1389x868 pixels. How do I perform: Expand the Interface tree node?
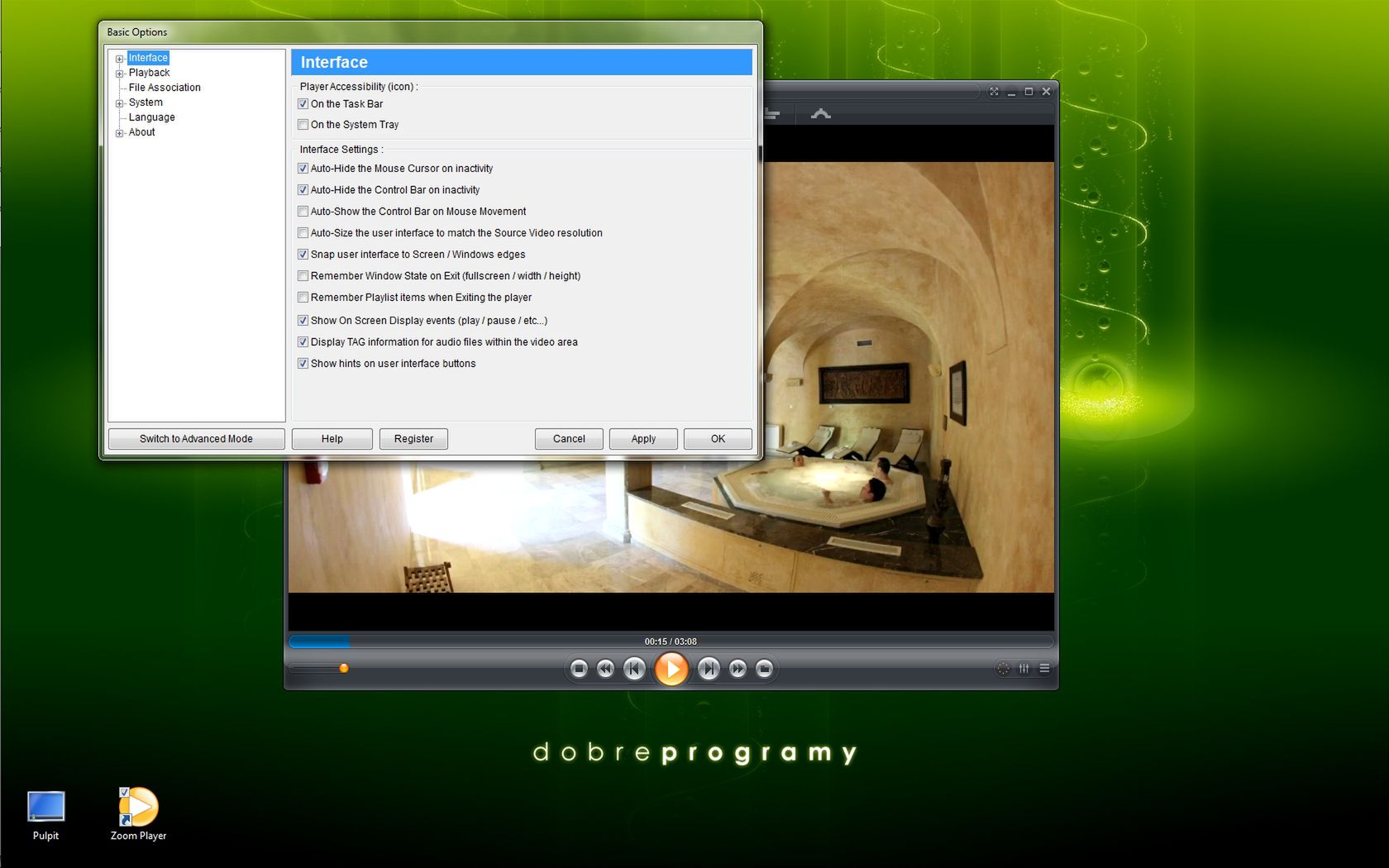point(119,59)
